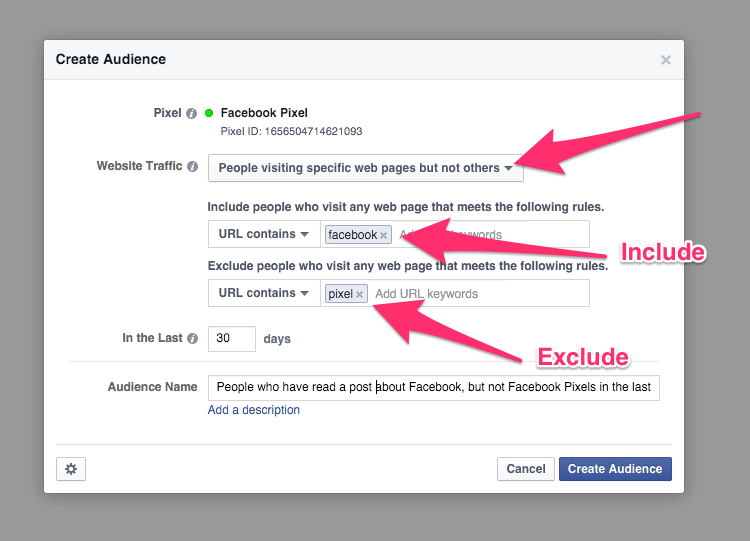Click the info icon beside Website Traffic
Viewport: 750px width, 541px height.
pos(192,167)
